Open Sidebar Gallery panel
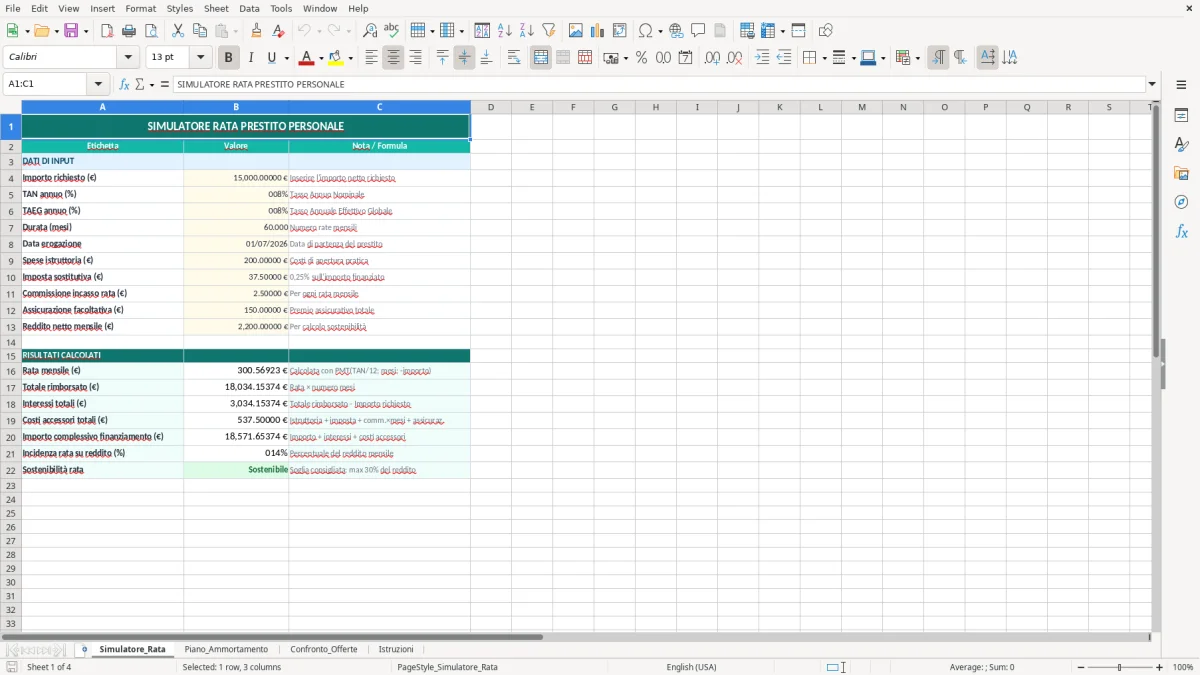This screenshot has height=675, width=1200. (1181, 174)
